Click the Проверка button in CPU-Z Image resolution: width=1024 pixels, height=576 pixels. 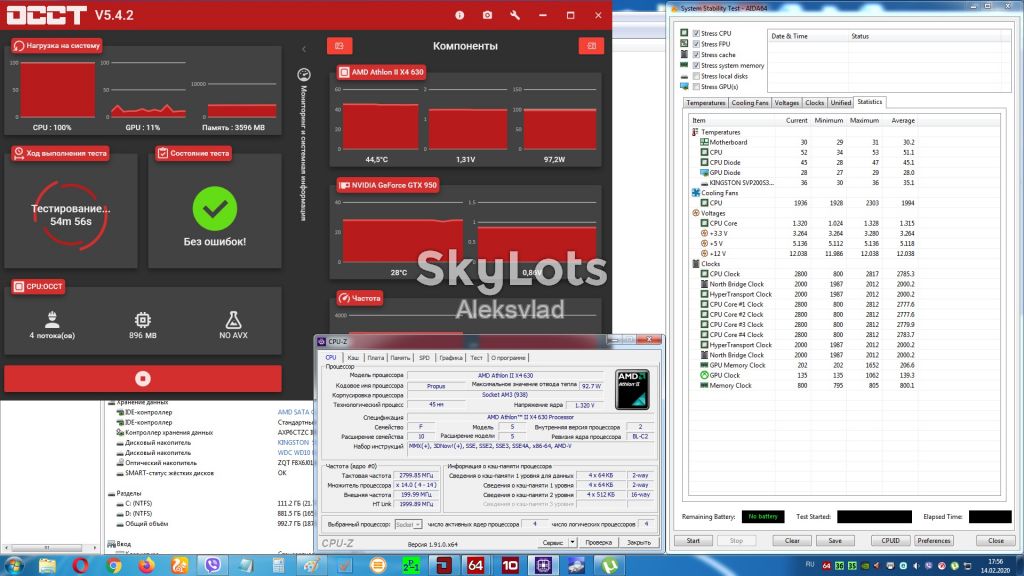(x=598, y=542)
